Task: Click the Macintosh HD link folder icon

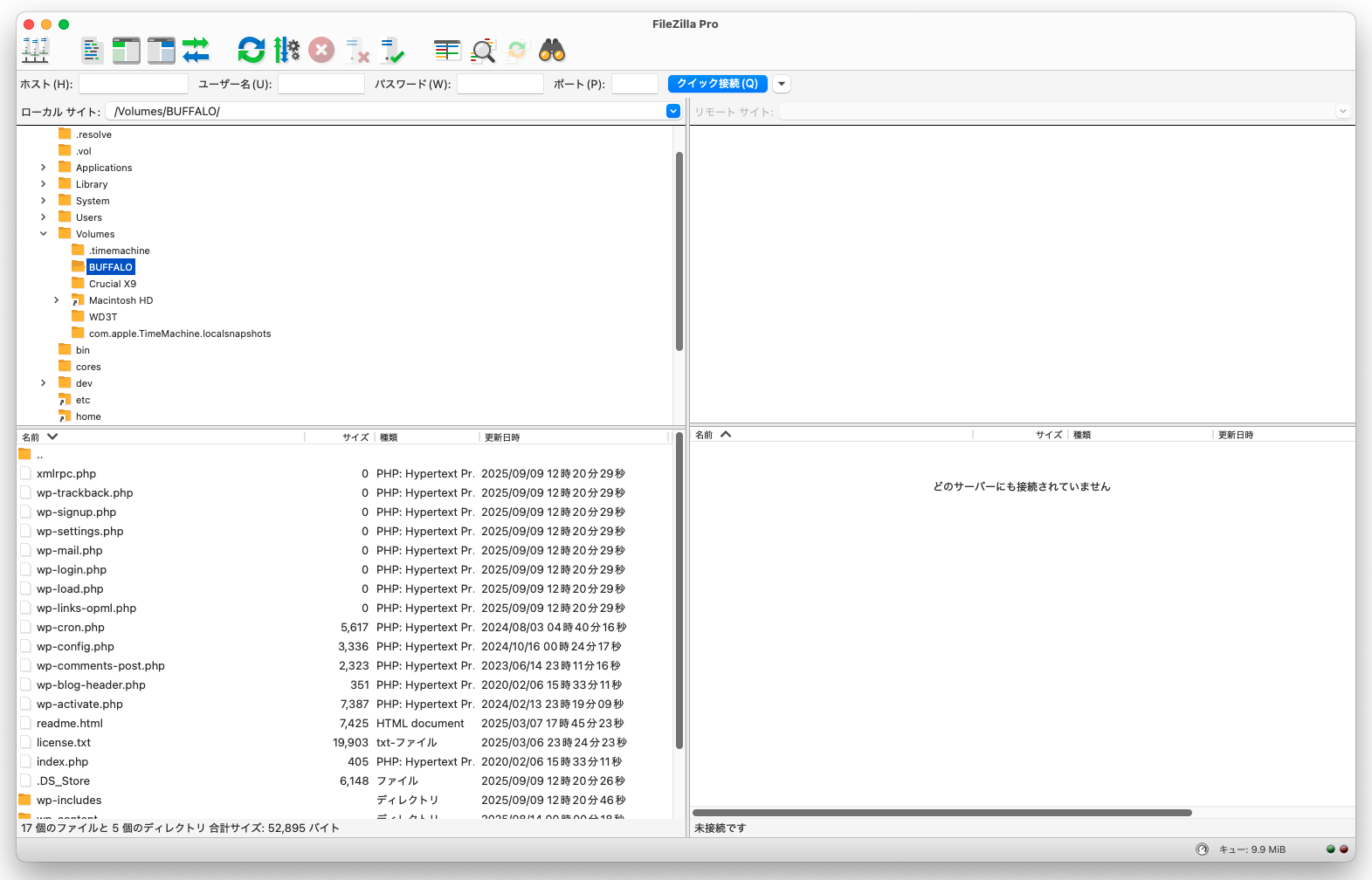Action: pos(78,299)
